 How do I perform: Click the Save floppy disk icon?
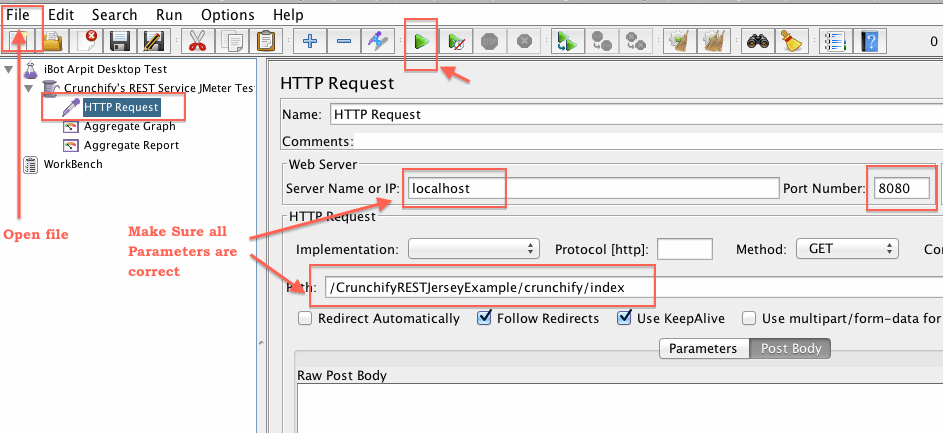[x=121, y=41]
